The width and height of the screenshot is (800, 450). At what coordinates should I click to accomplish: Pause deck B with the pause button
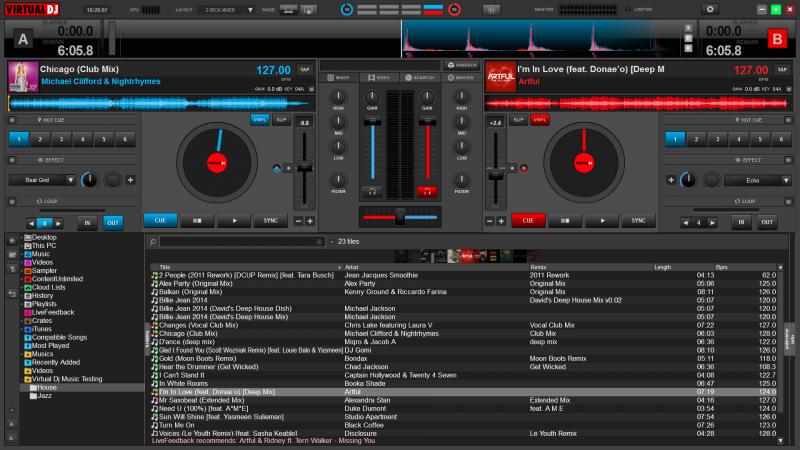click(x=565, y=221)
